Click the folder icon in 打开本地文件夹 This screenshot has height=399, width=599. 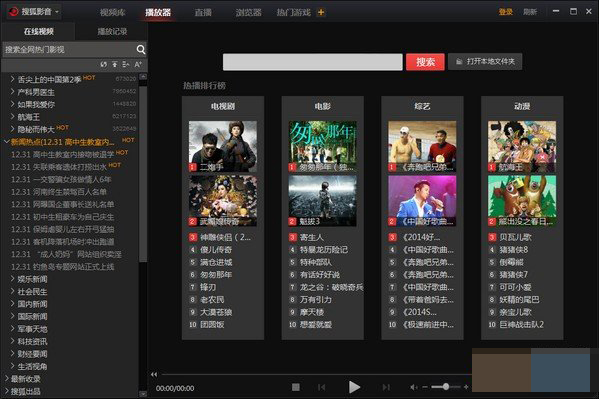point(459,62)
